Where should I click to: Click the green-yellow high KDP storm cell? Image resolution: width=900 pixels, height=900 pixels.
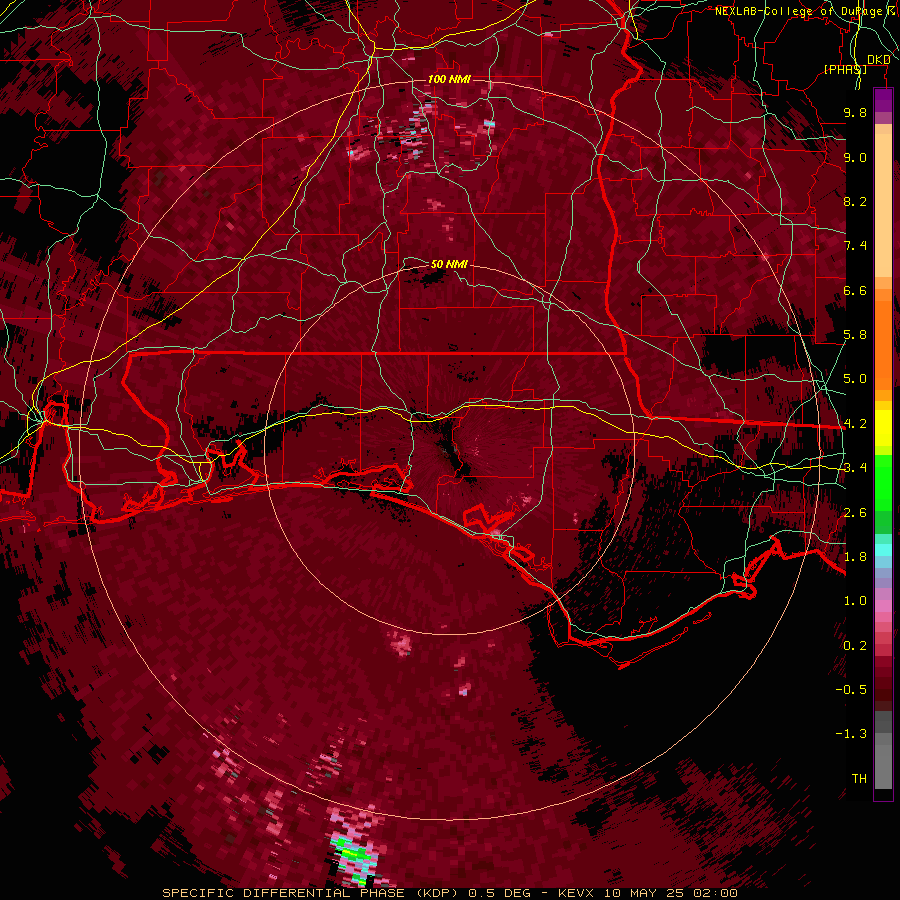coord(354,854)
